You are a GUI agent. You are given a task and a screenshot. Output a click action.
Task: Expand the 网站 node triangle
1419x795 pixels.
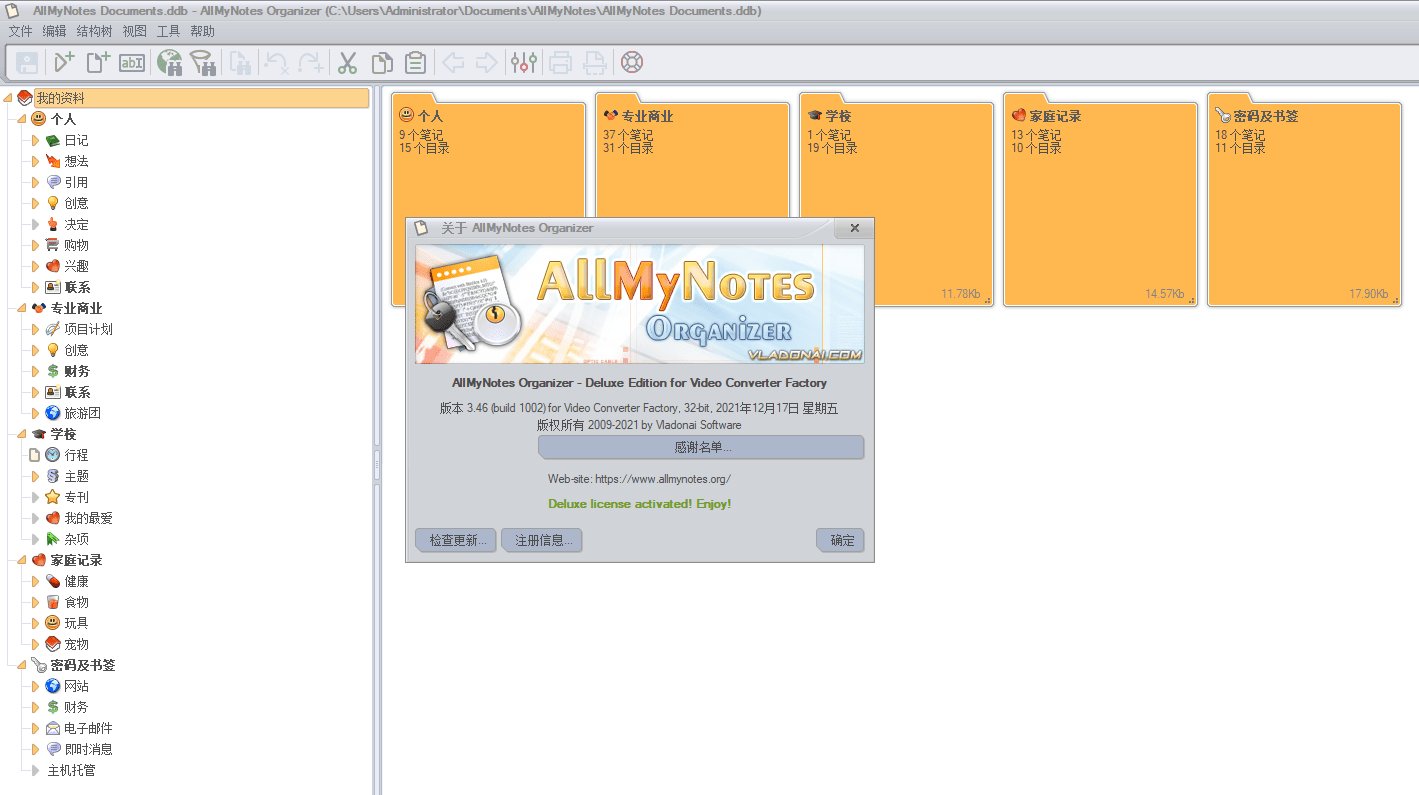pos(36,686)
